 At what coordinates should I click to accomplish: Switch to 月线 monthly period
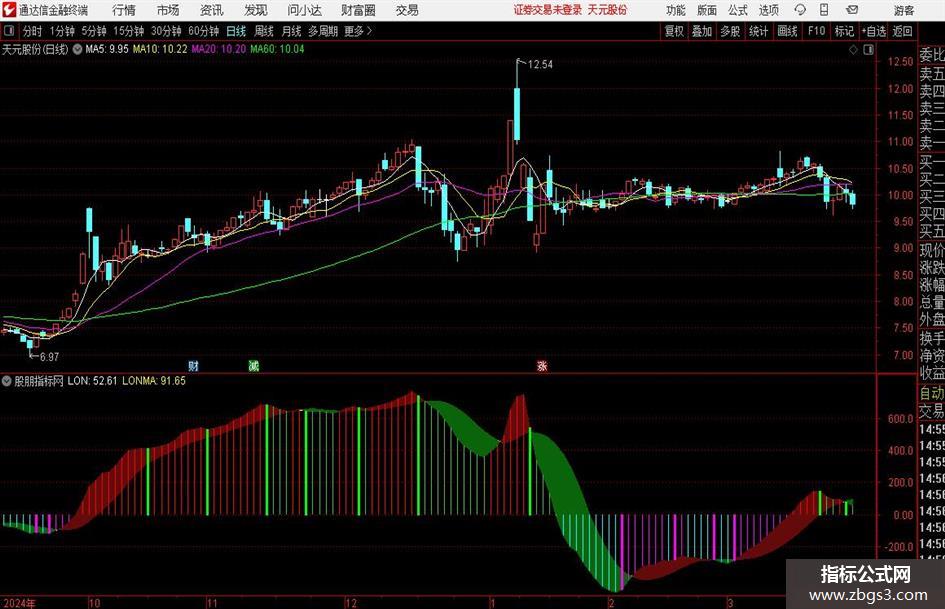[x=292, y=31]
